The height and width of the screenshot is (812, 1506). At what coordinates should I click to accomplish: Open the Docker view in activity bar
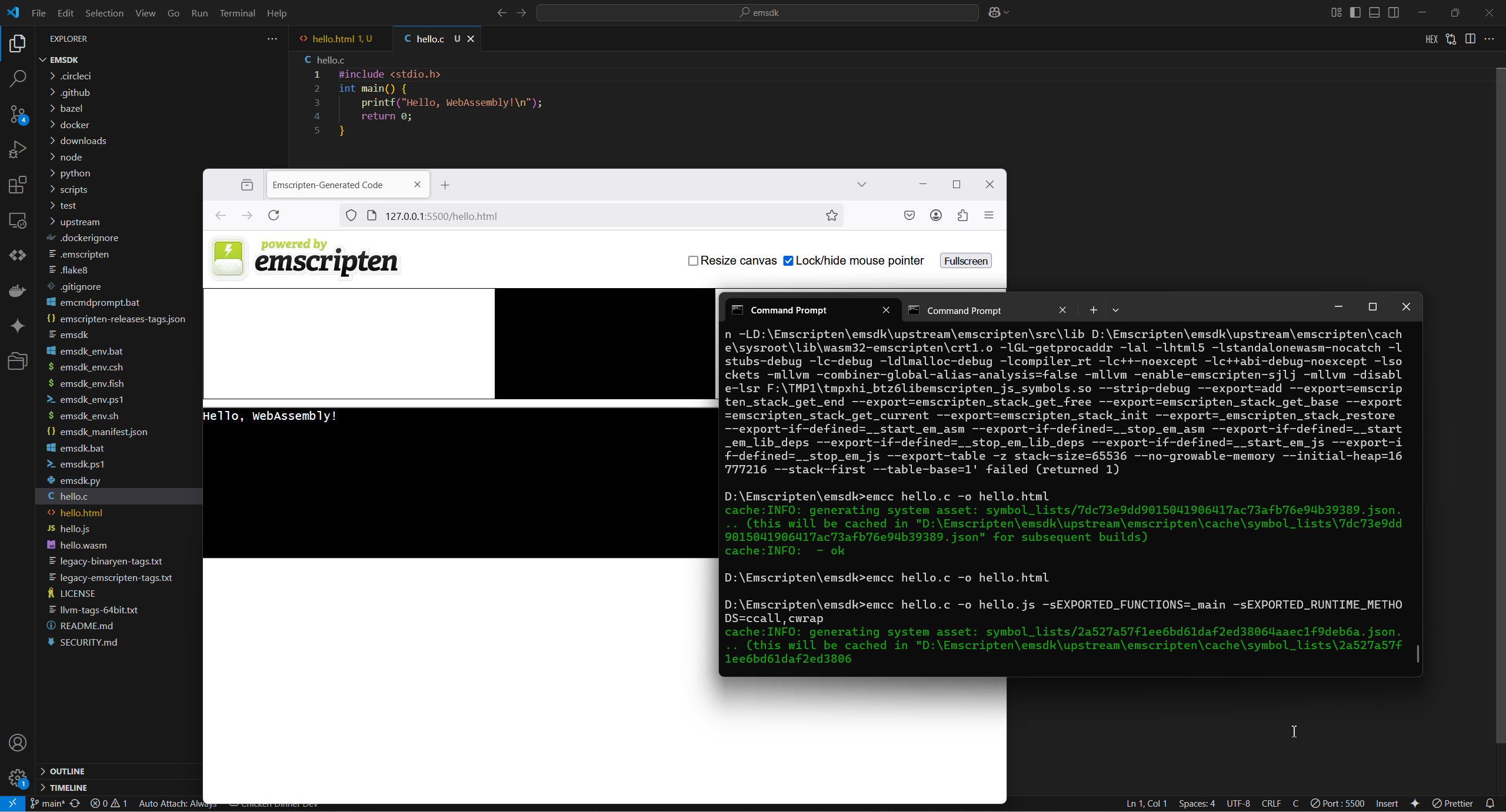pos(18,290)
